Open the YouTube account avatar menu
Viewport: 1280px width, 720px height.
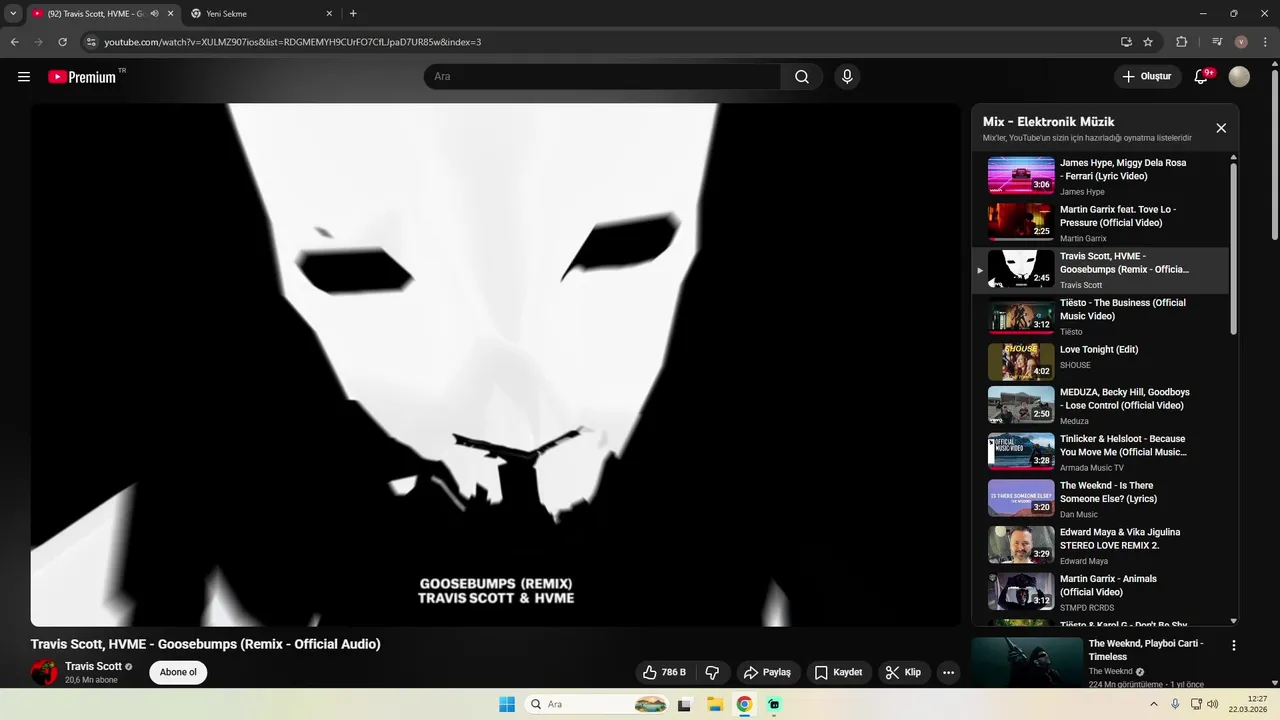click(x=1239, y=77)
